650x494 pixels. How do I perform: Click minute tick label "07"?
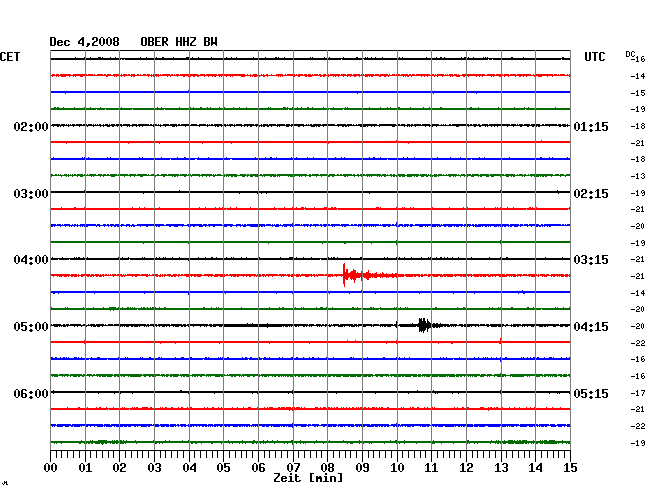pyautogui.click(x=293, y=468)
